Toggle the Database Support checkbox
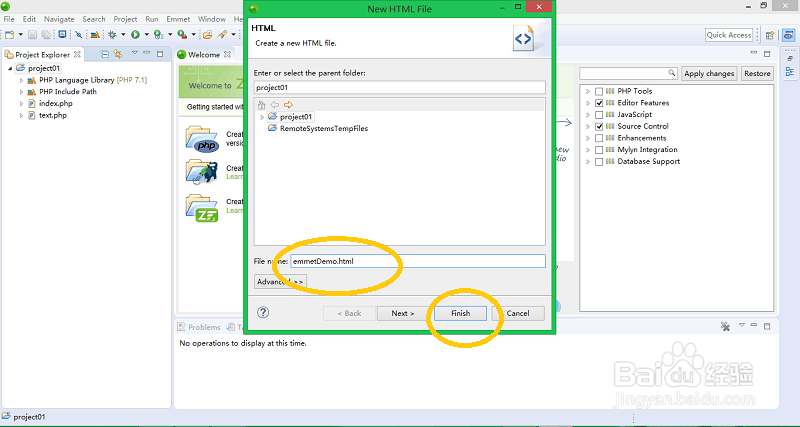Screen dimensions: 800x427 [x=599, y=162]
